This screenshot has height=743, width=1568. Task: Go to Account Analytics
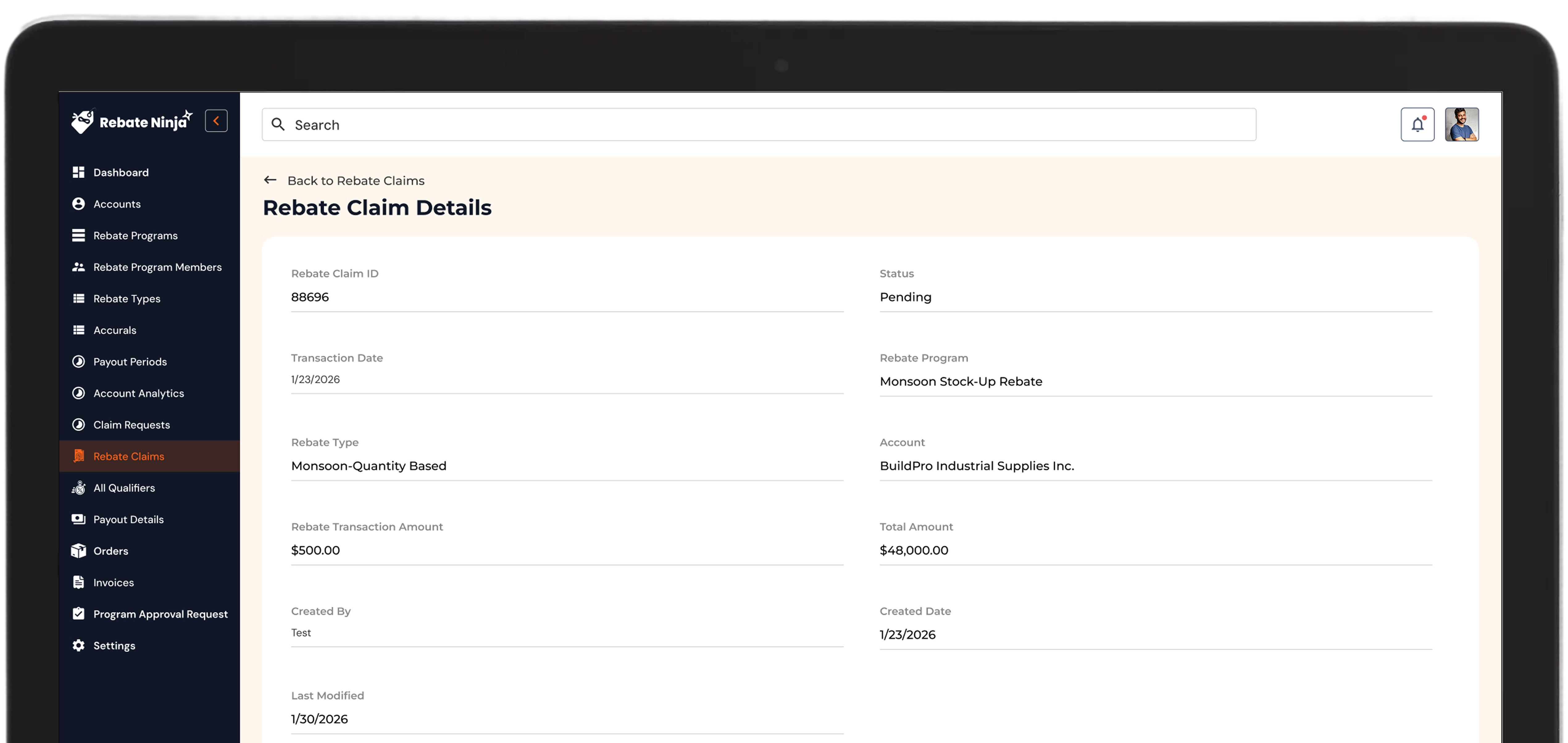150,393
